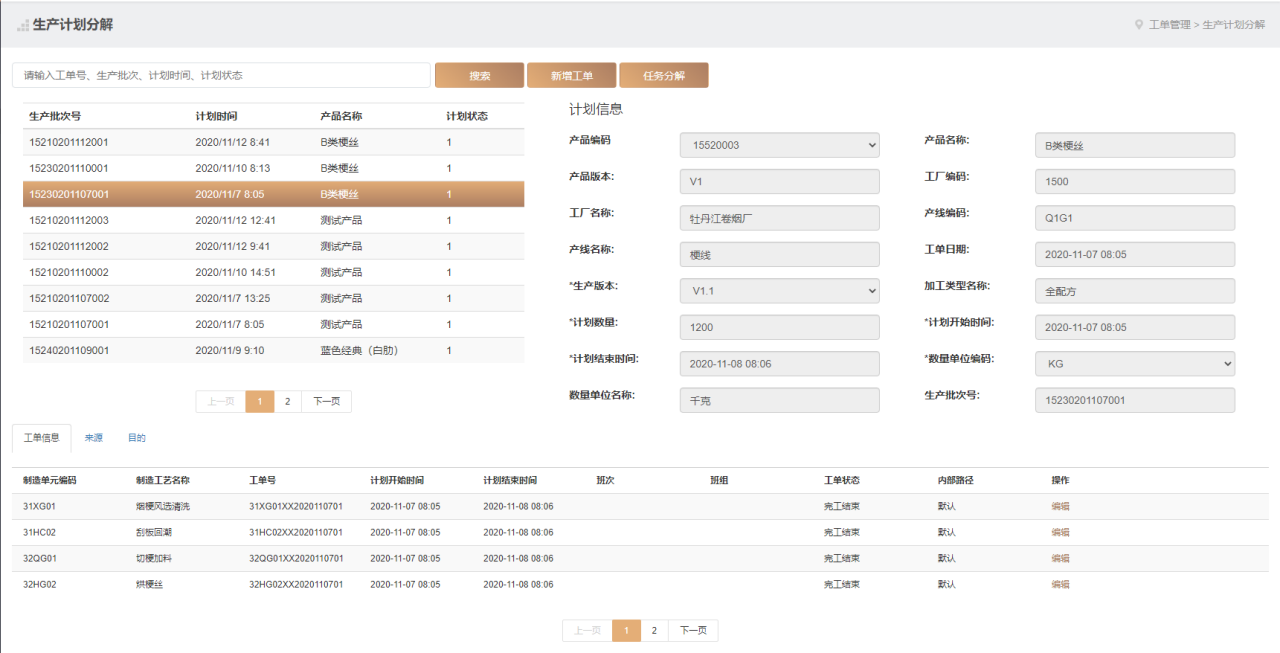Click the 蓝色经典（白肋） product name cell

tap(359, 350)
